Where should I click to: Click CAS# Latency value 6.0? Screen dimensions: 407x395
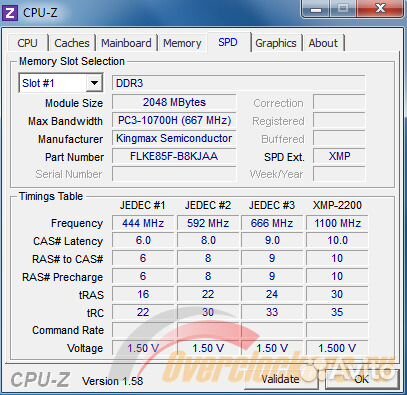[143, 241]
